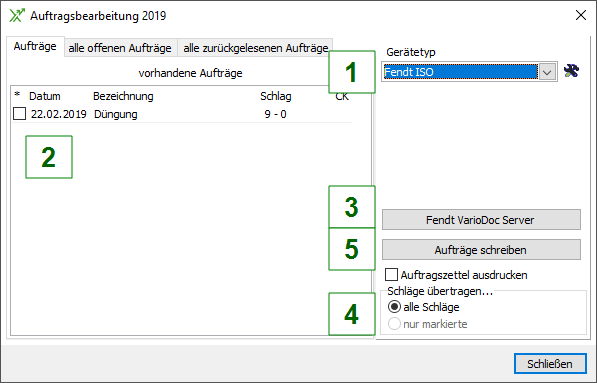
Task: Click the 'Schläge übertragen...' group label
Action: [x=440, y=291]
